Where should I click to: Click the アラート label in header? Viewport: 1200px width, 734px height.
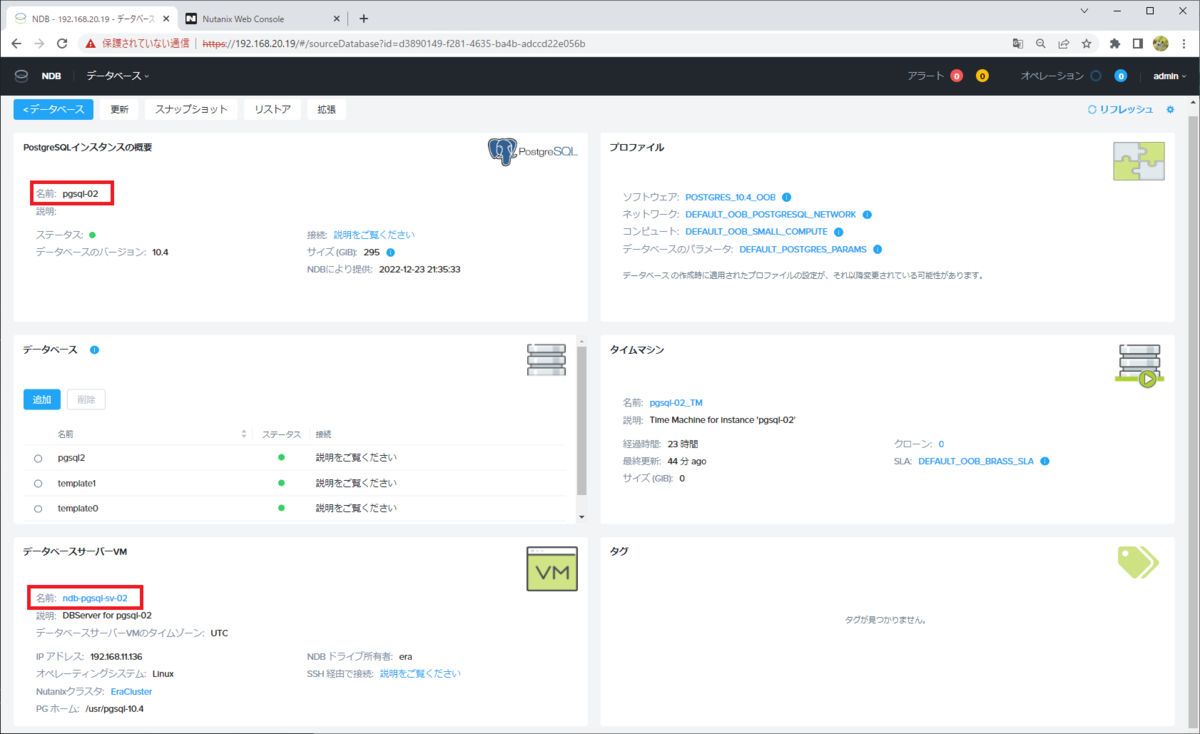coord(925,76)
